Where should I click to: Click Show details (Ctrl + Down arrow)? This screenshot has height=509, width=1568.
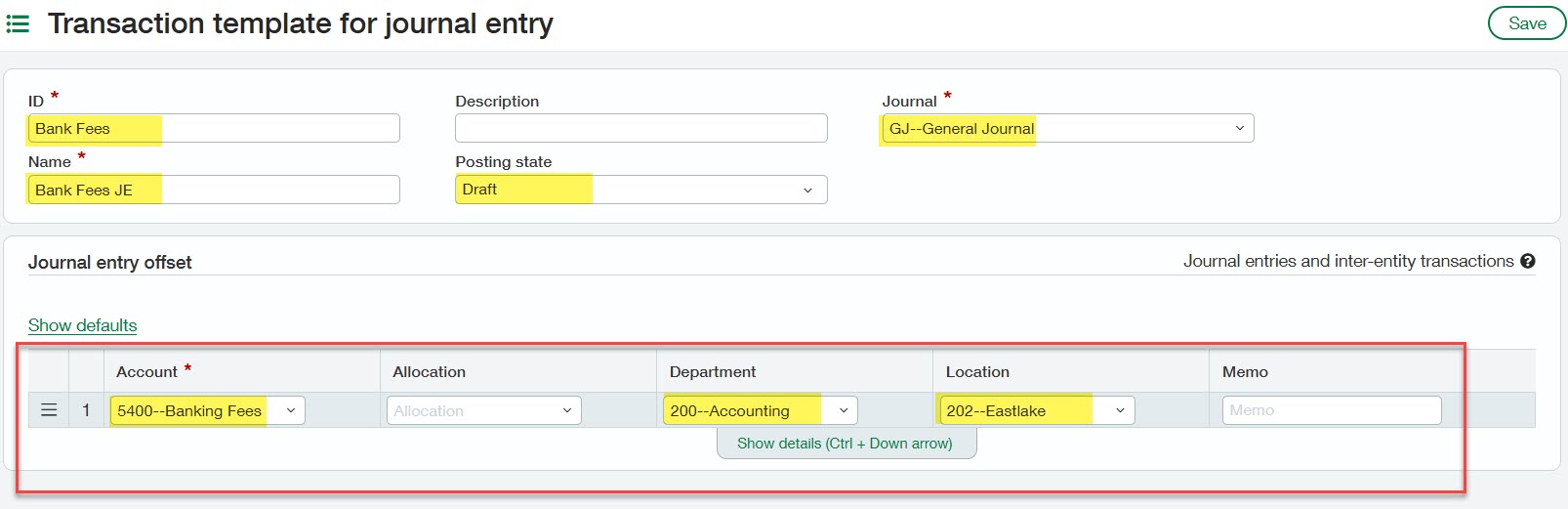click(845, 444)
